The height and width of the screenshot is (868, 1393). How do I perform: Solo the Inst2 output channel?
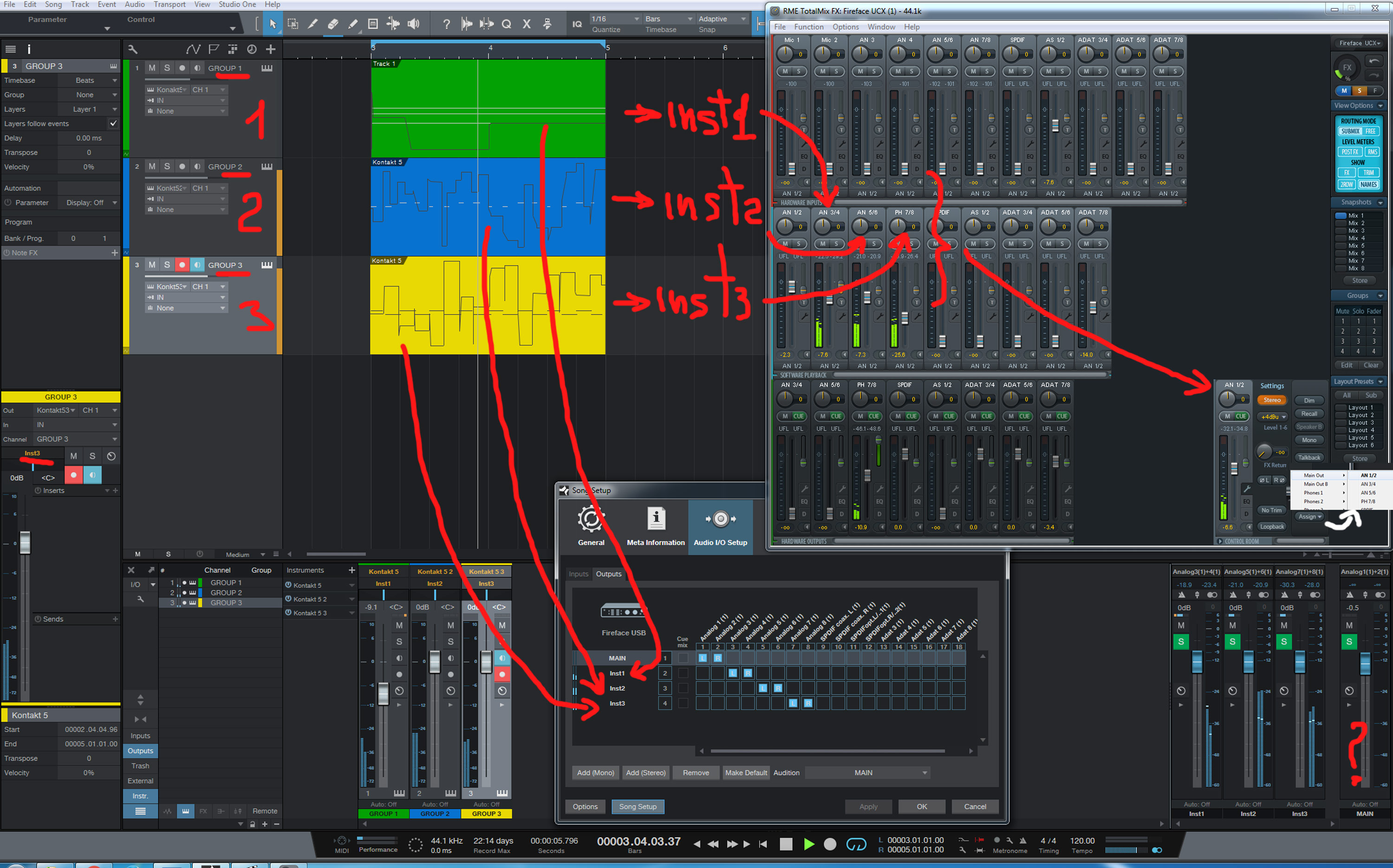(x=1232, y=641)
